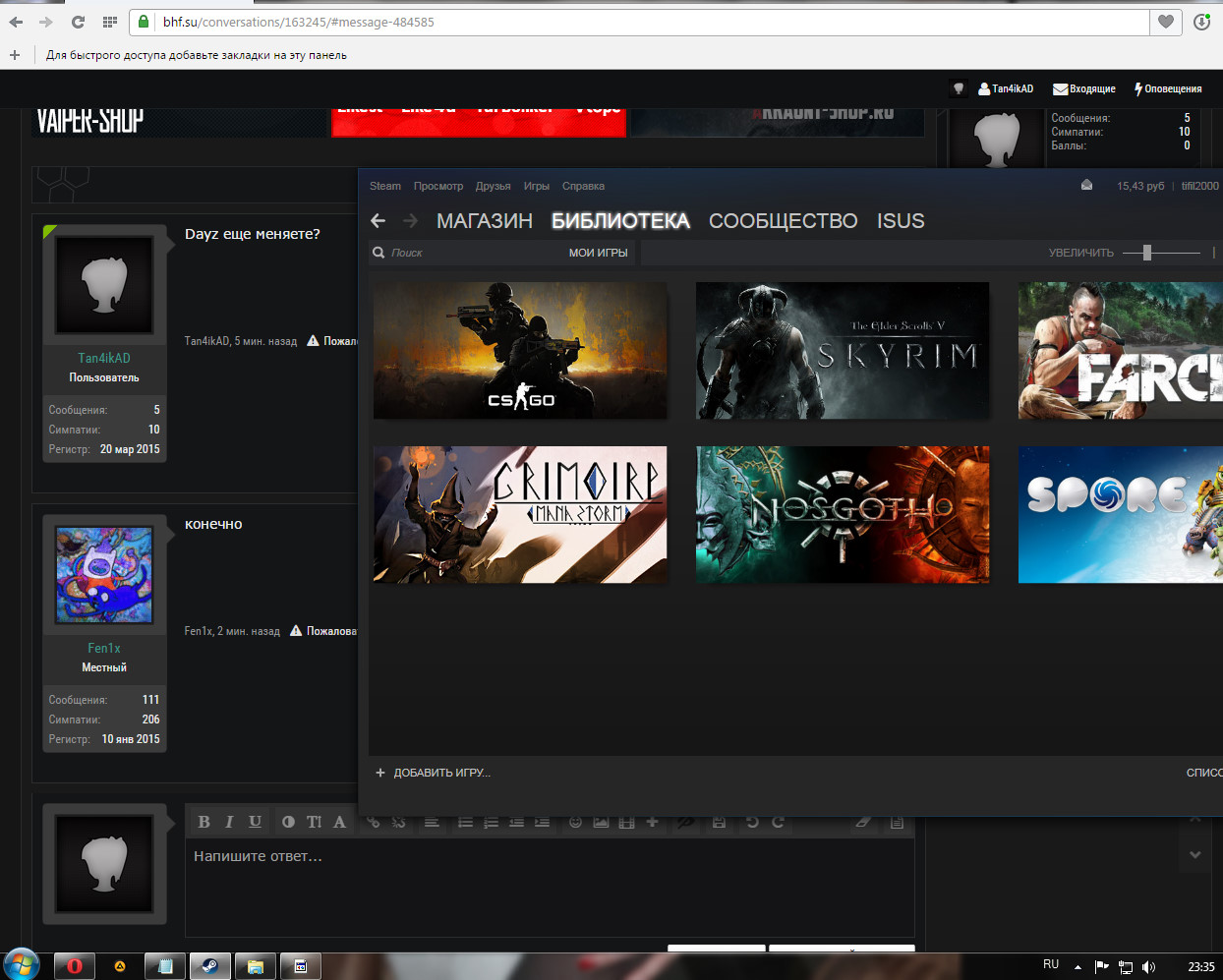Viewport: 1223px width, 980px height.
Task: Click the indent icon in editor
Action: click(x=542, y=822)
